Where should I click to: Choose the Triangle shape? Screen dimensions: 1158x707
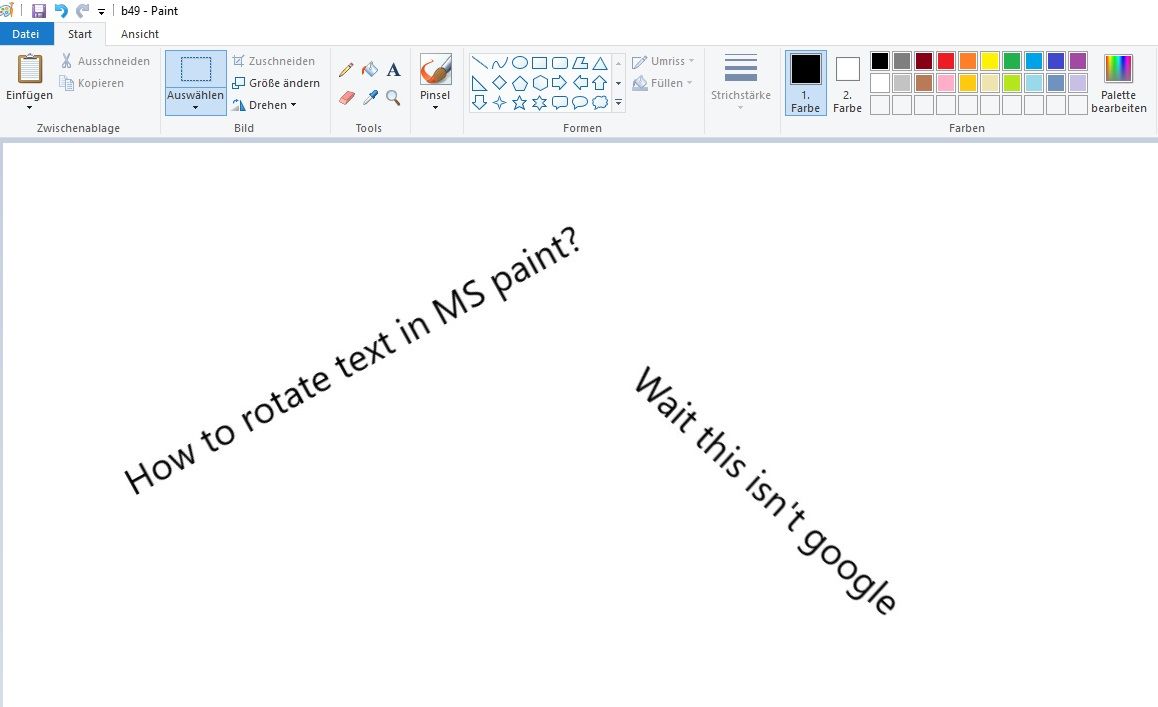(x=600, y=63)
